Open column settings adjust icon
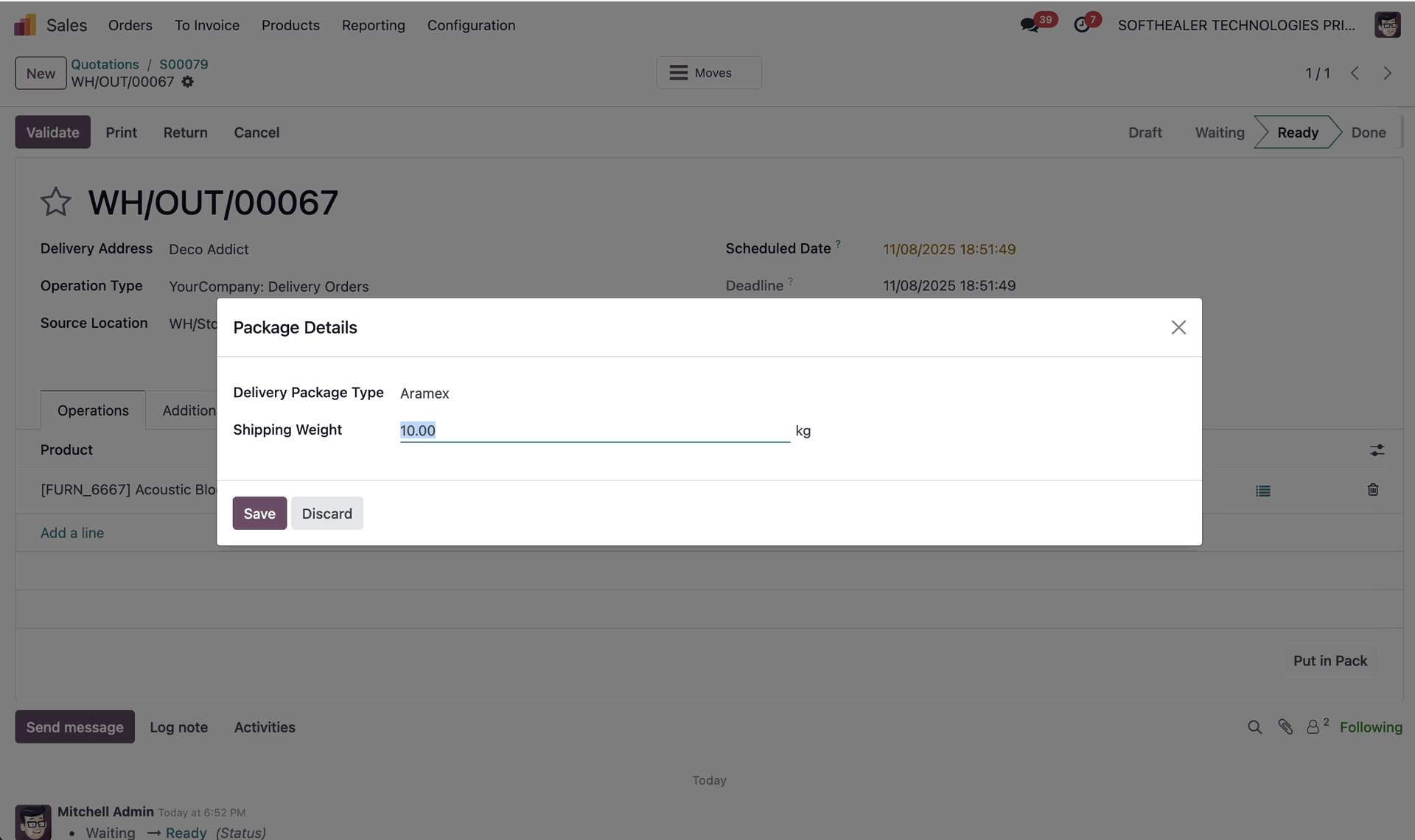 tap(1377, 450)
